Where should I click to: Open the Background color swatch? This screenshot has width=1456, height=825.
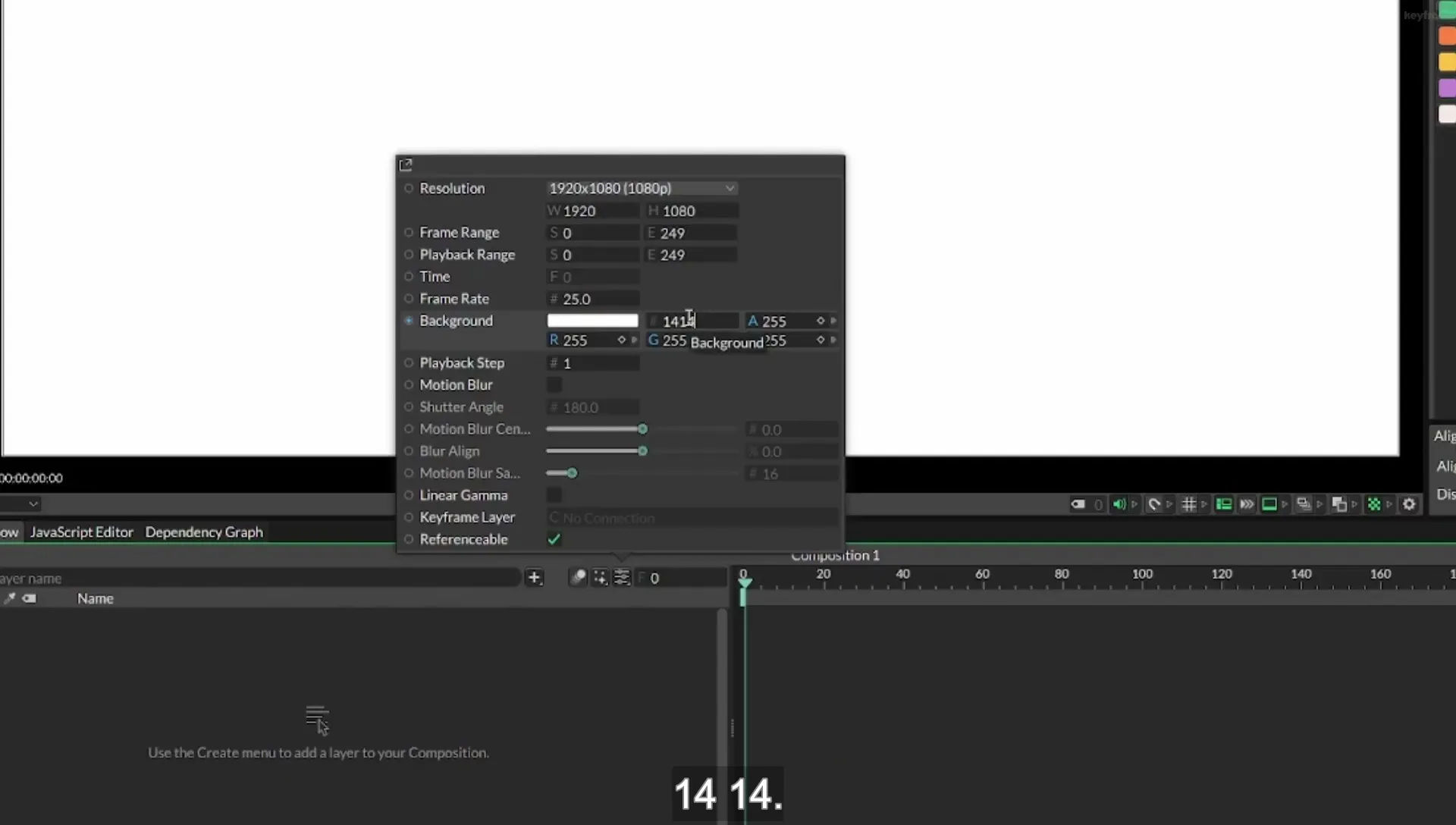[x=592, y=321]
